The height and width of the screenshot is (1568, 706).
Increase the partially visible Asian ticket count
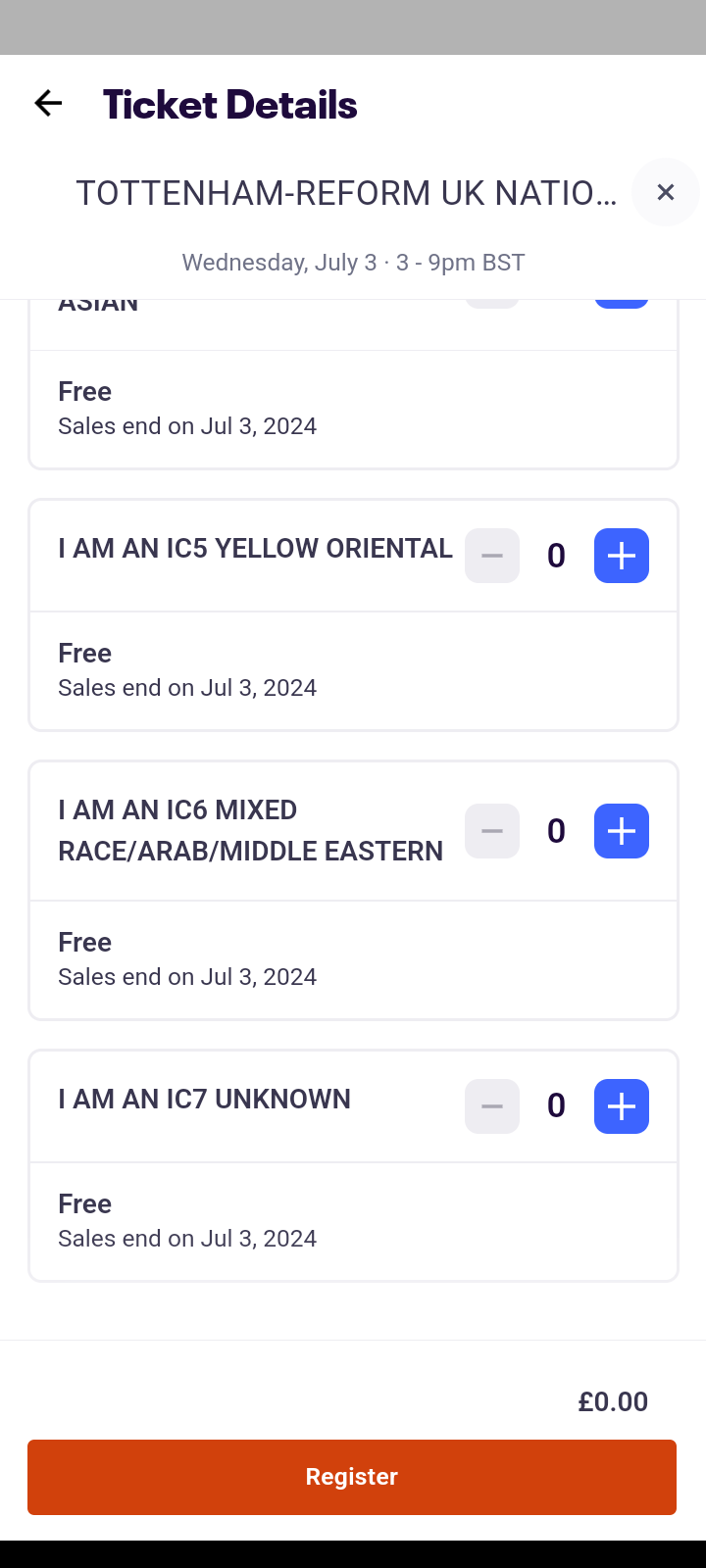(622, 304)
